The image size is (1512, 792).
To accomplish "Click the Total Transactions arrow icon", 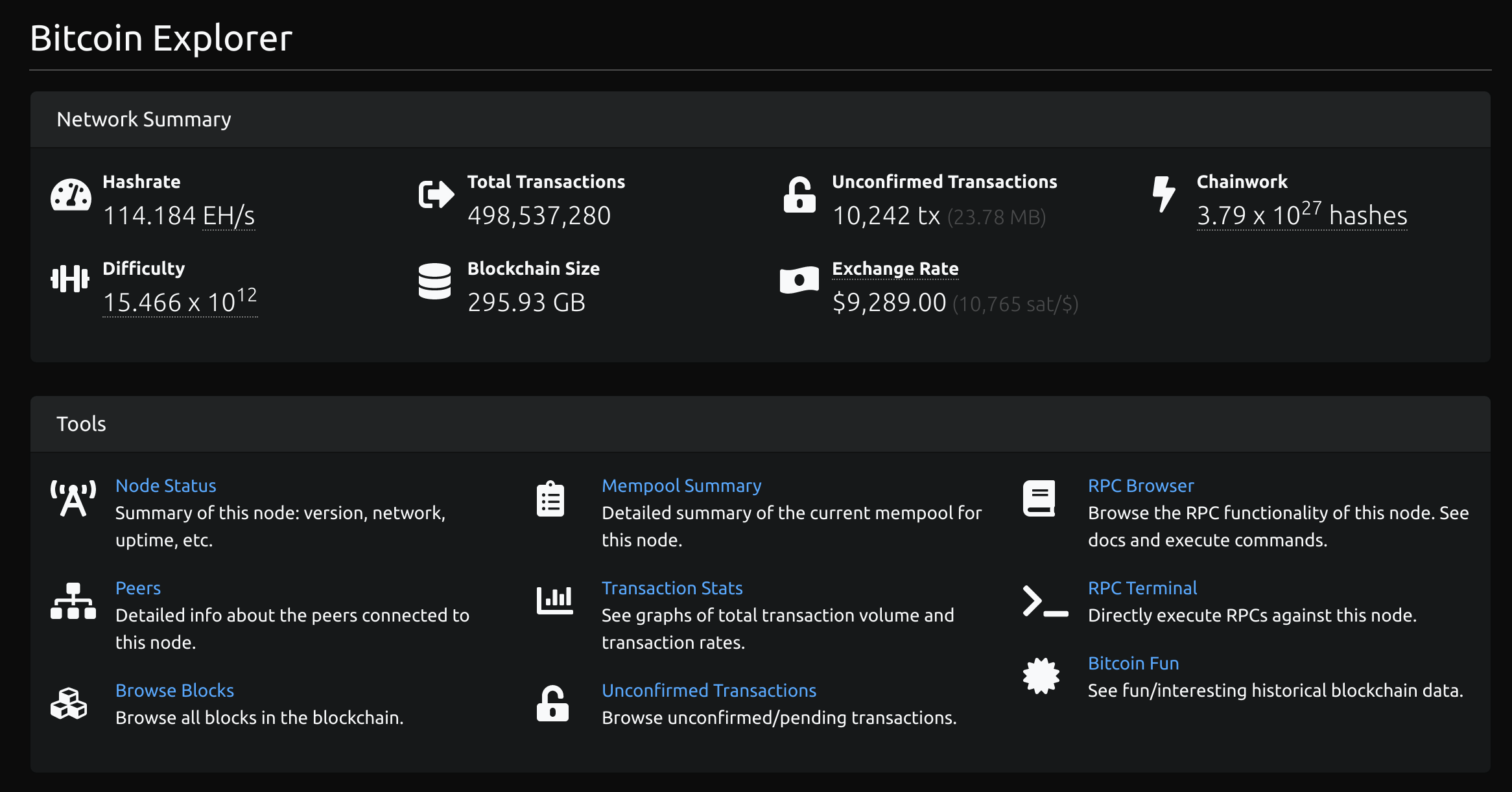I will point(436,194).
